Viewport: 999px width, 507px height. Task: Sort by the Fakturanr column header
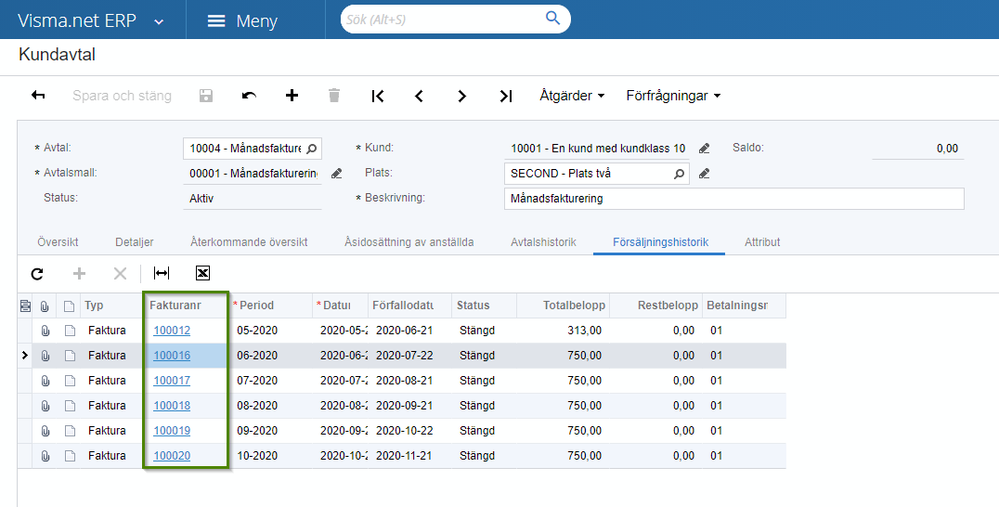[x=185, y=306]
